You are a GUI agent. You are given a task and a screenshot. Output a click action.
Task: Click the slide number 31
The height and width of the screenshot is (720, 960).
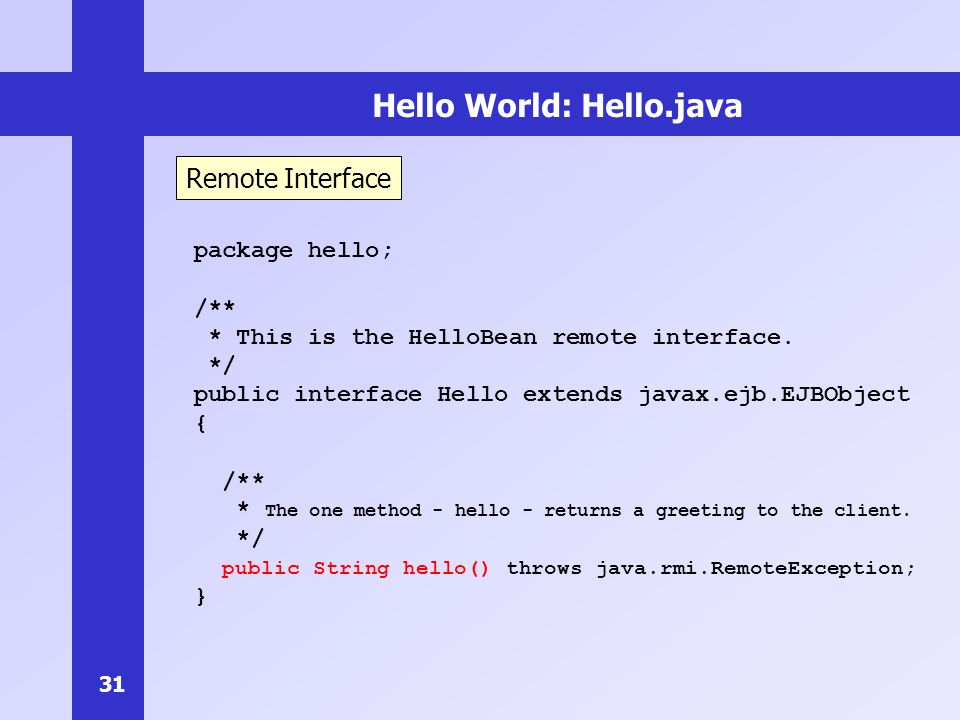112,684
